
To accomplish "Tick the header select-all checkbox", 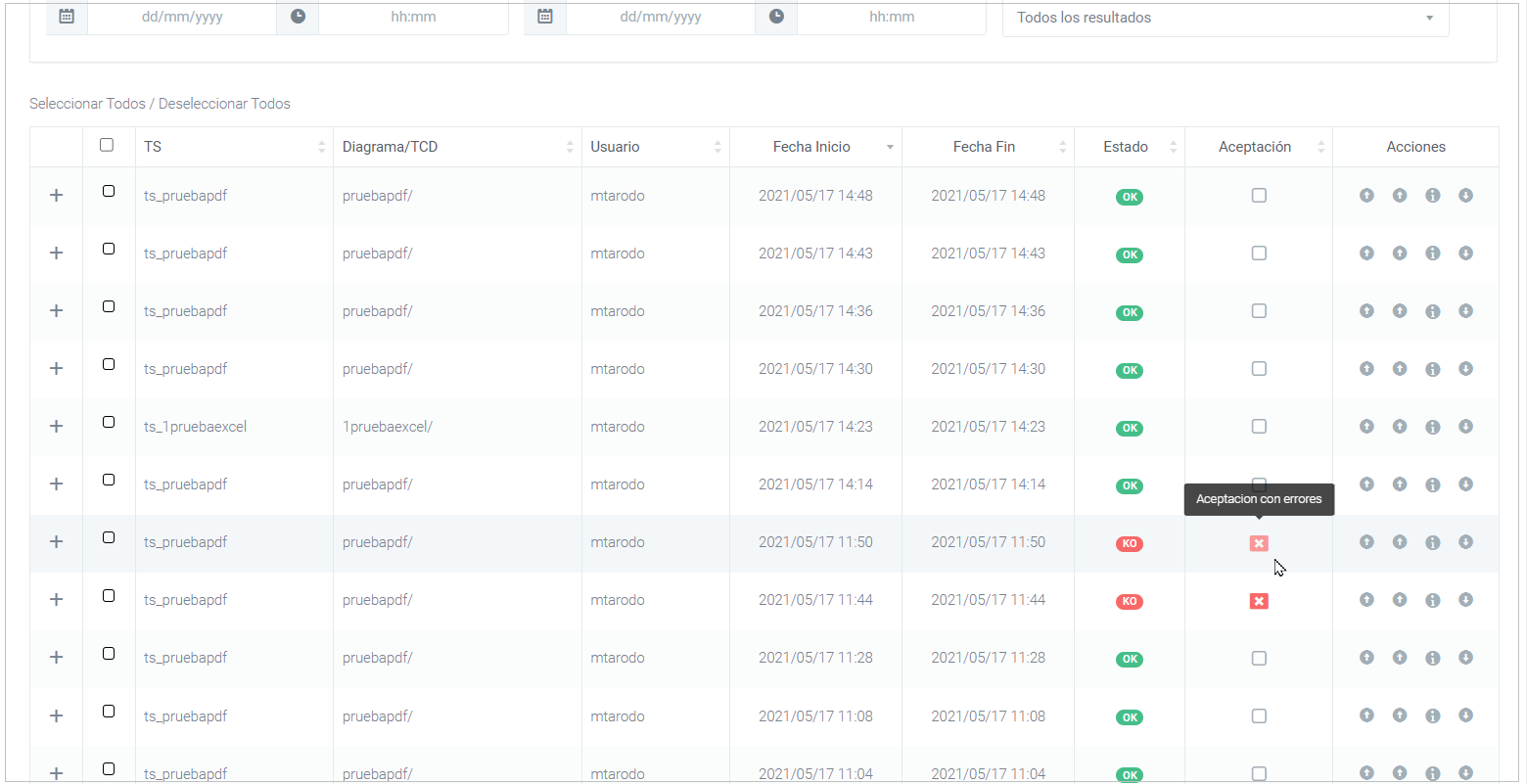I will [x=107, y=145].
